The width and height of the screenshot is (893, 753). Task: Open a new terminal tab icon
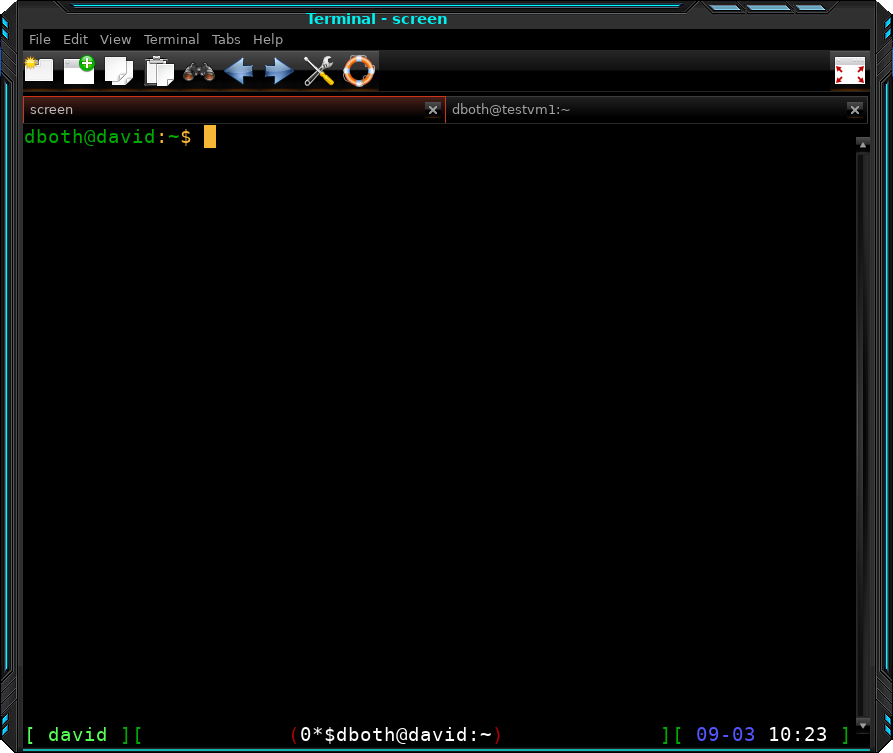click(x=39, y=71)
